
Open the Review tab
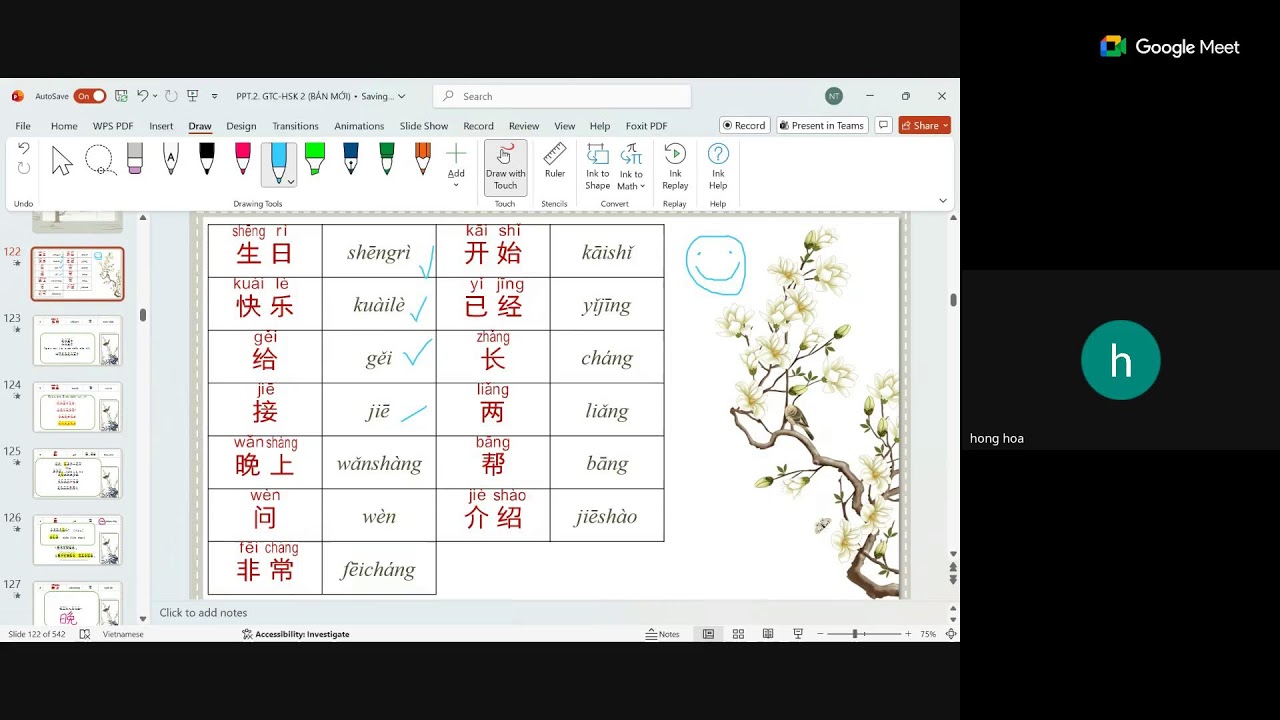(524, 126)
